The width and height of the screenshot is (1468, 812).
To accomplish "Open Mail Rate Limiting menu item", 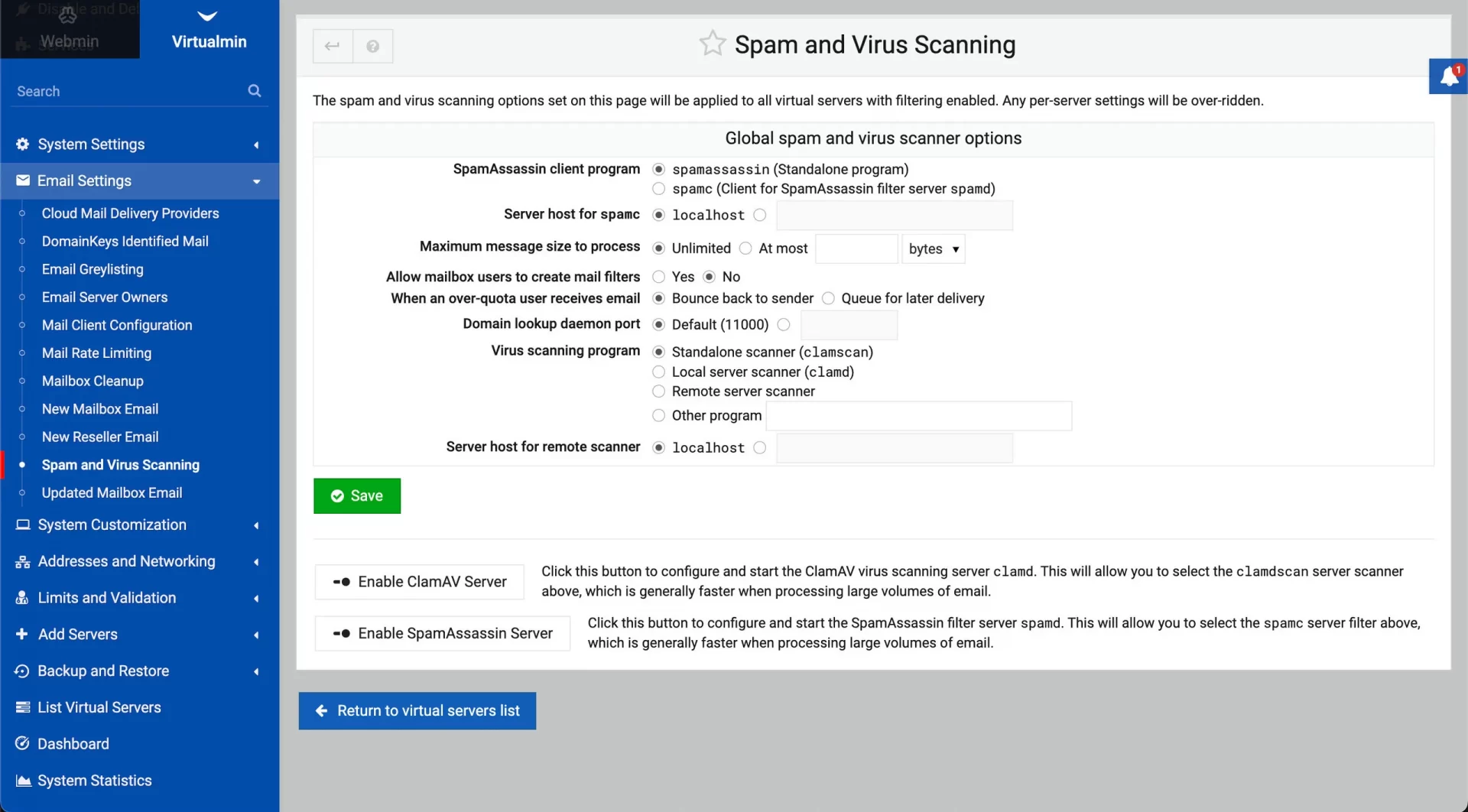I will point(96,353).
